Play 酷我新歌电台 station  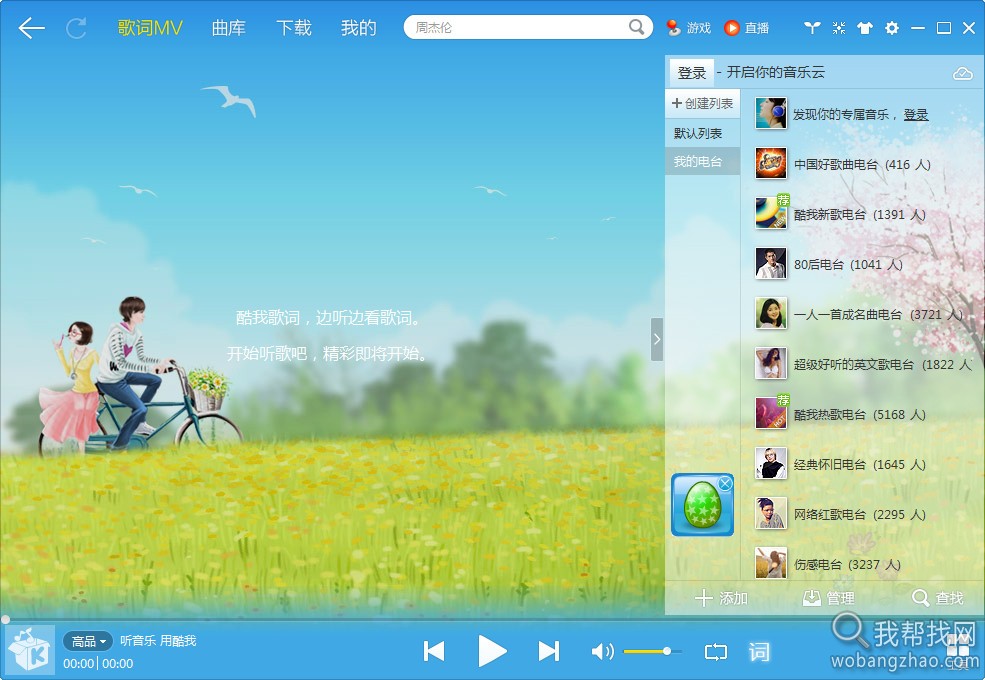(860, 214)
